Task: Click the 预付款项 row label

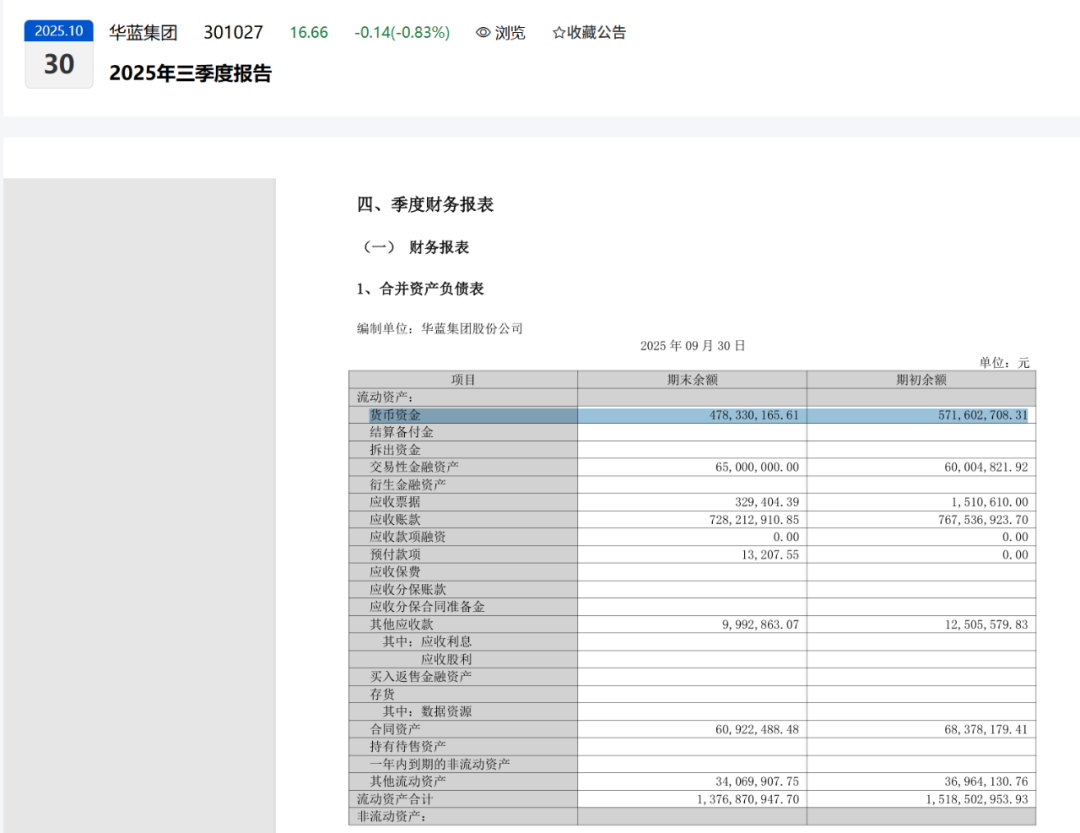Action: (395, 555)
